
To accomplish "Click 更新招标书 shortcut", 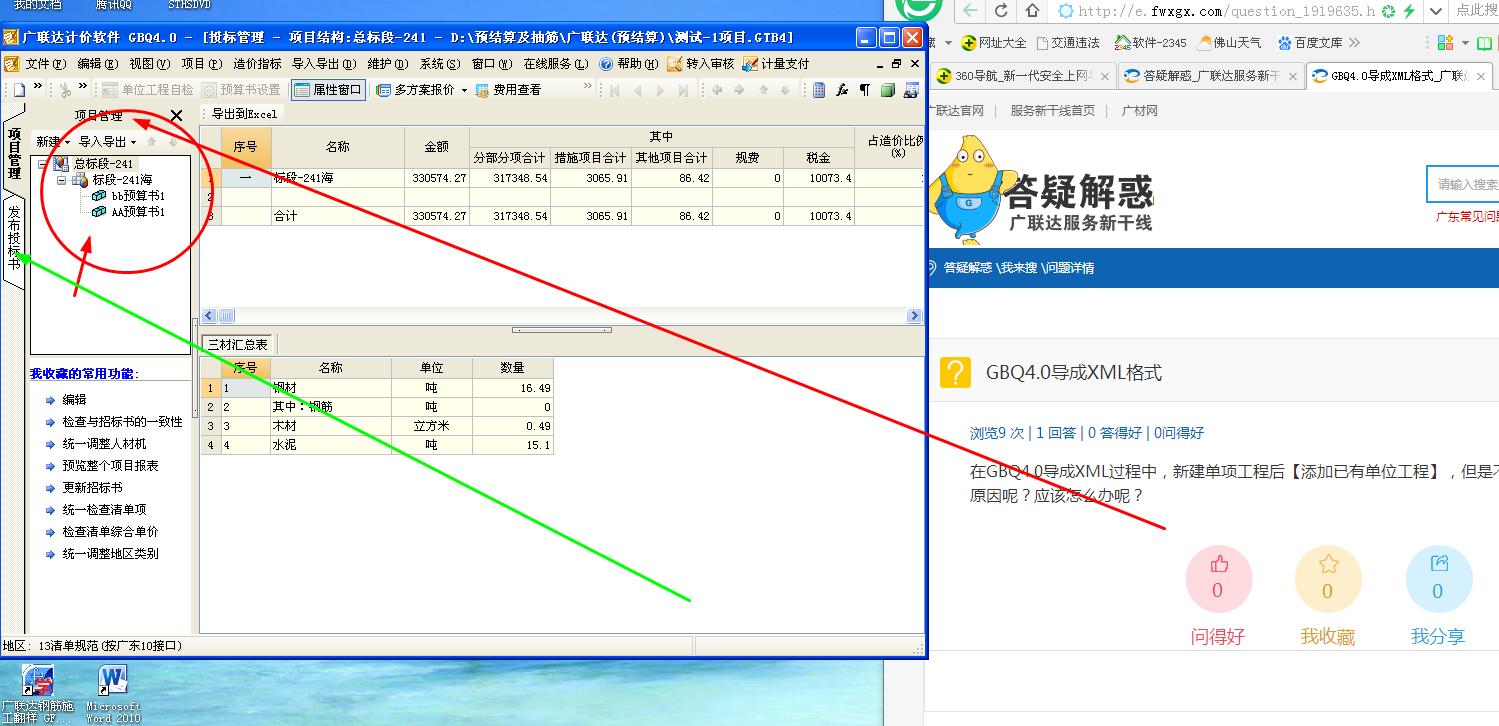I will tap(92, 488).
